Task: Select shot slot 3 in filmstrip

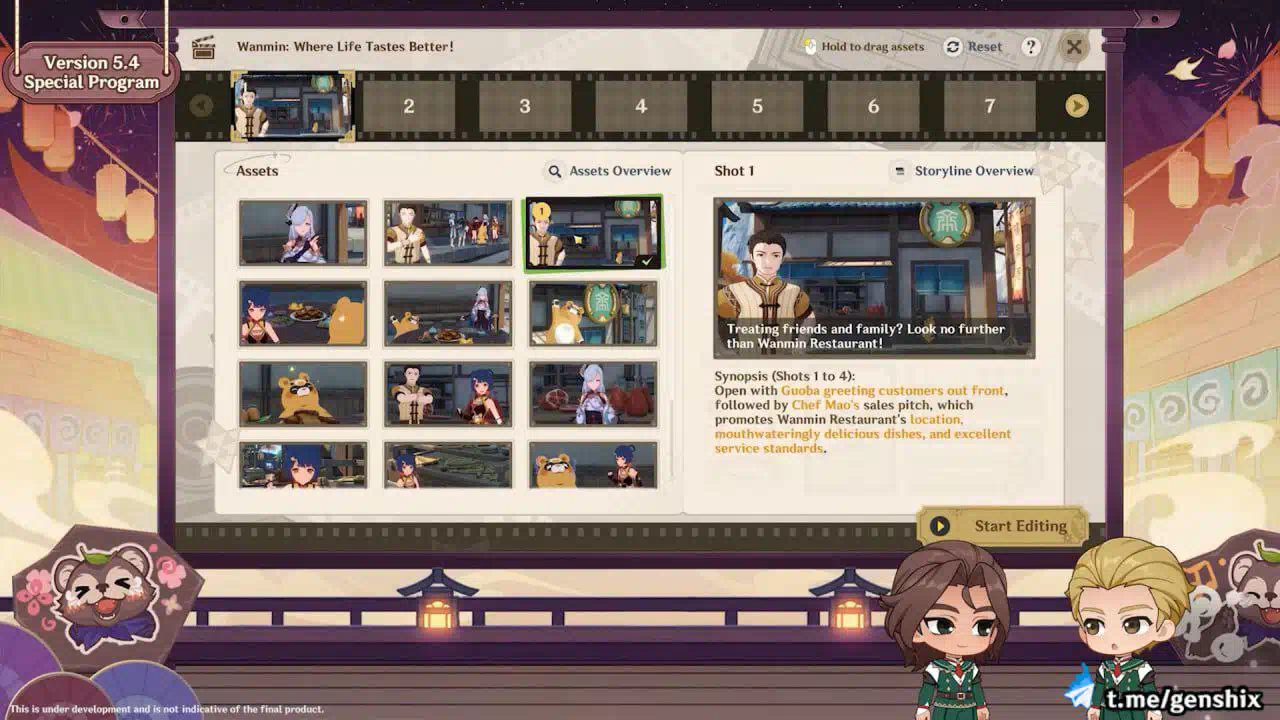Action: (525, 106)
